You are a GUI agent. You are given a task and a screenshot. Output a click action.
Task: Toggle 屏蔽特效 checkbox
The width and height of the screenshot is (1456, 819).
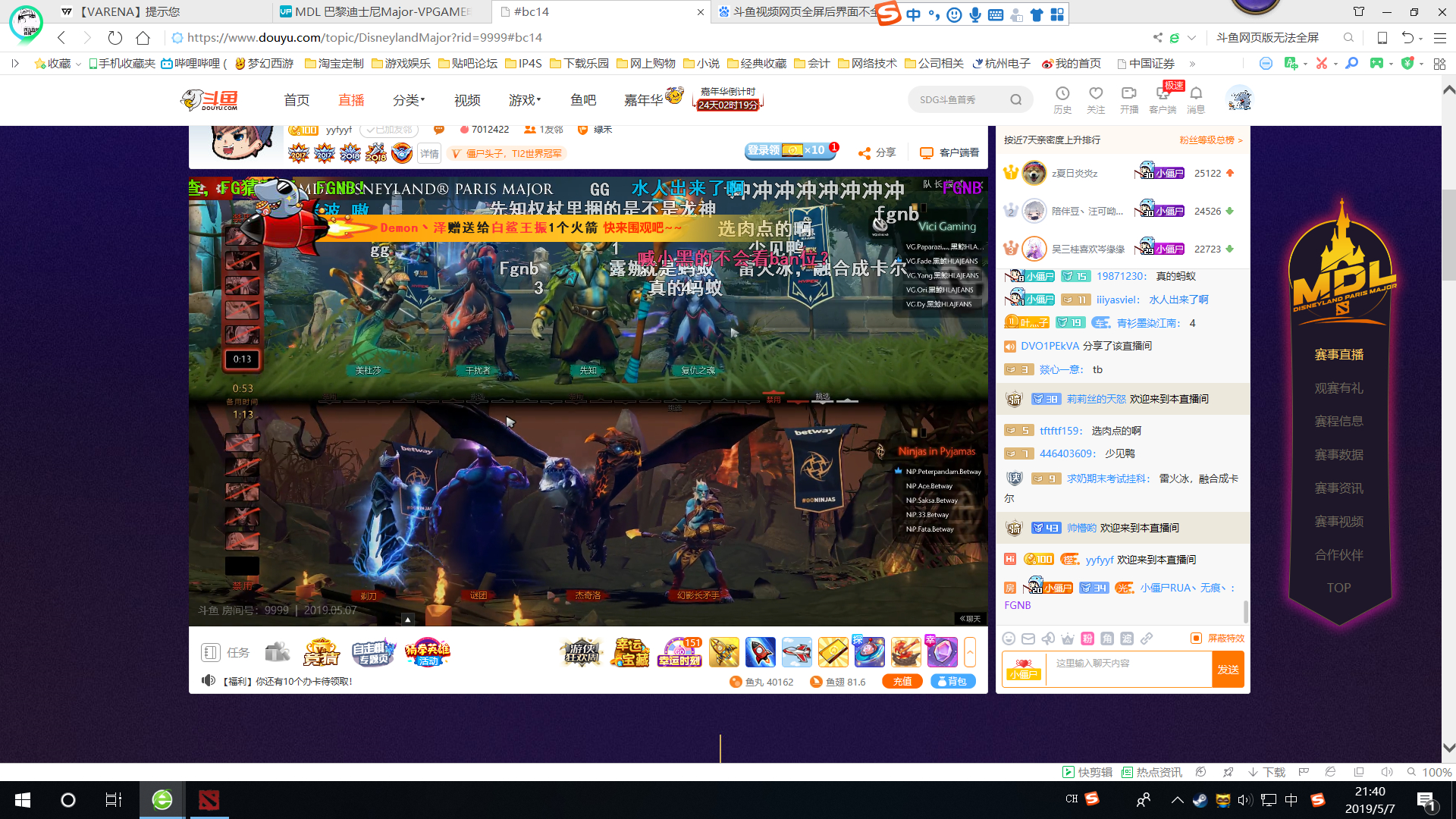tap(1196, 639)
